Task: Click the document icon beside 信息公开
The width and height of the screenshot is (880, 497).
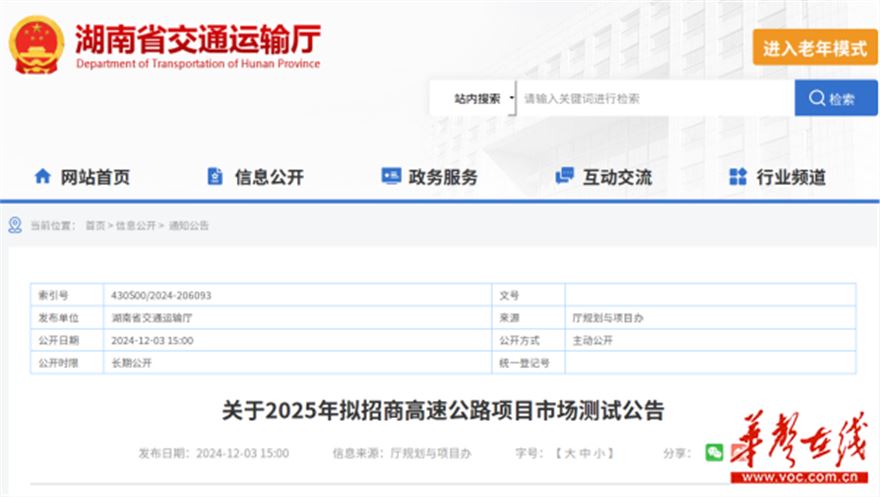Action: [215, 177]
